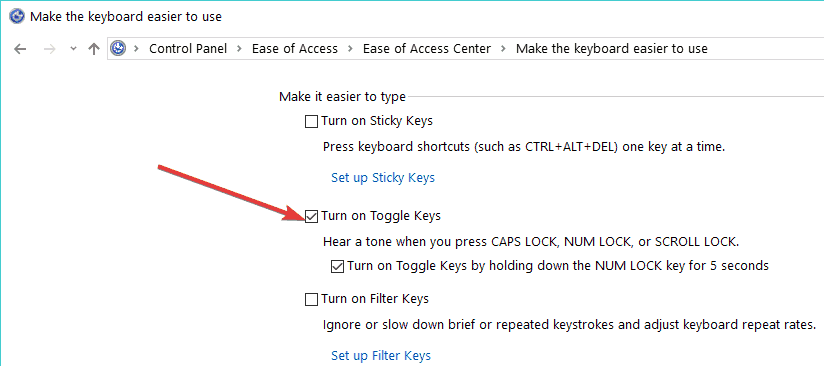Screen dimensions: 824x366
Task: Open the Ease of Access Center breadcrumb
Action: pyautogui.click(x=427, y=49)
